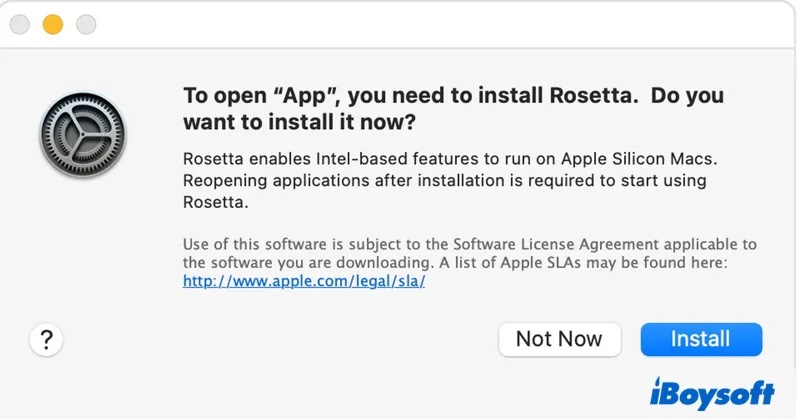Click the greyed-out zoom window button
The width and height of the screenshot is (797, 419).
click(x=86, y=23)
